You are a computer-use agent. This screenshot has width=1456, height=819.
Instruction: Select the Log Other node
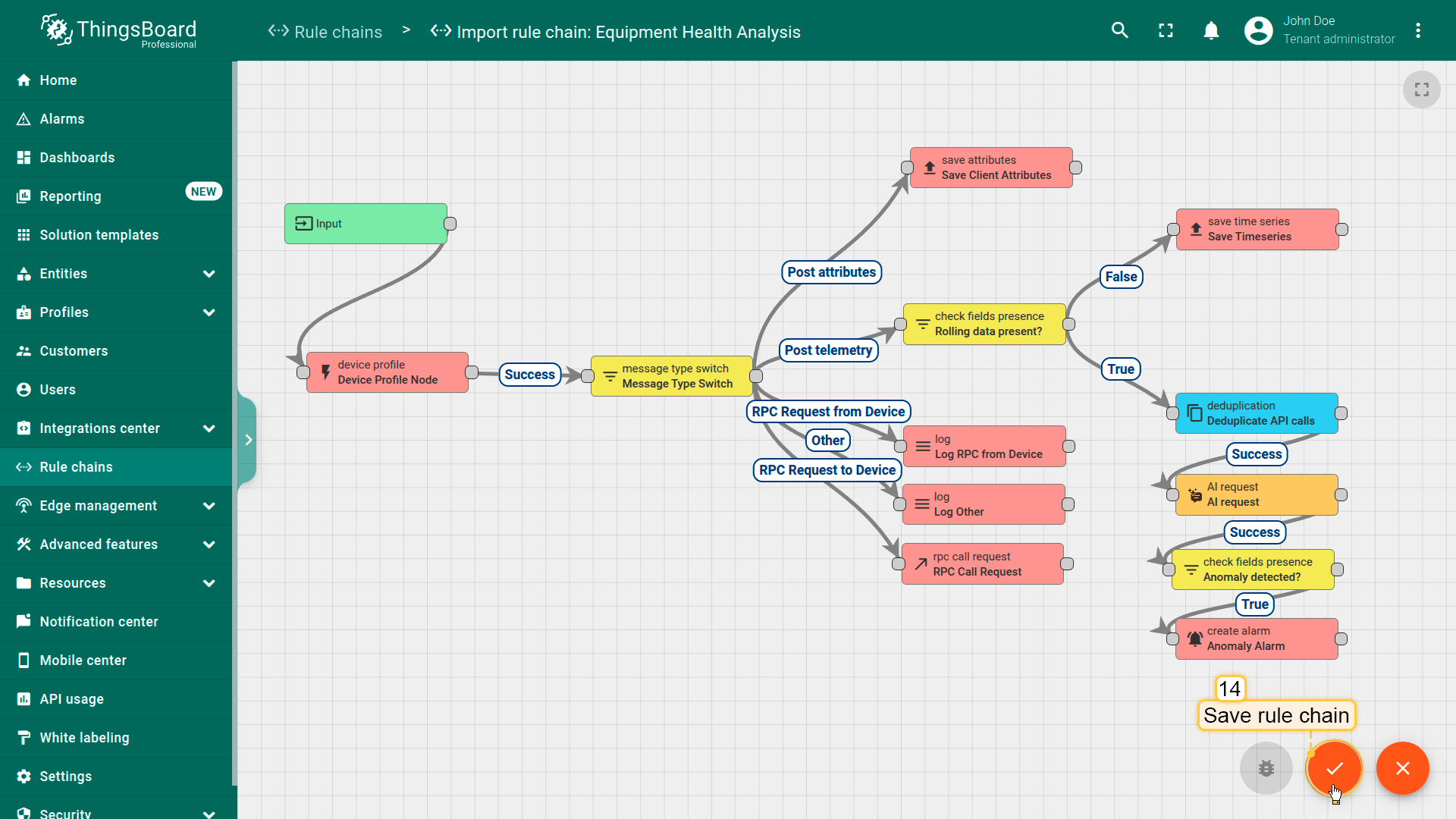[x=984, y=504]
